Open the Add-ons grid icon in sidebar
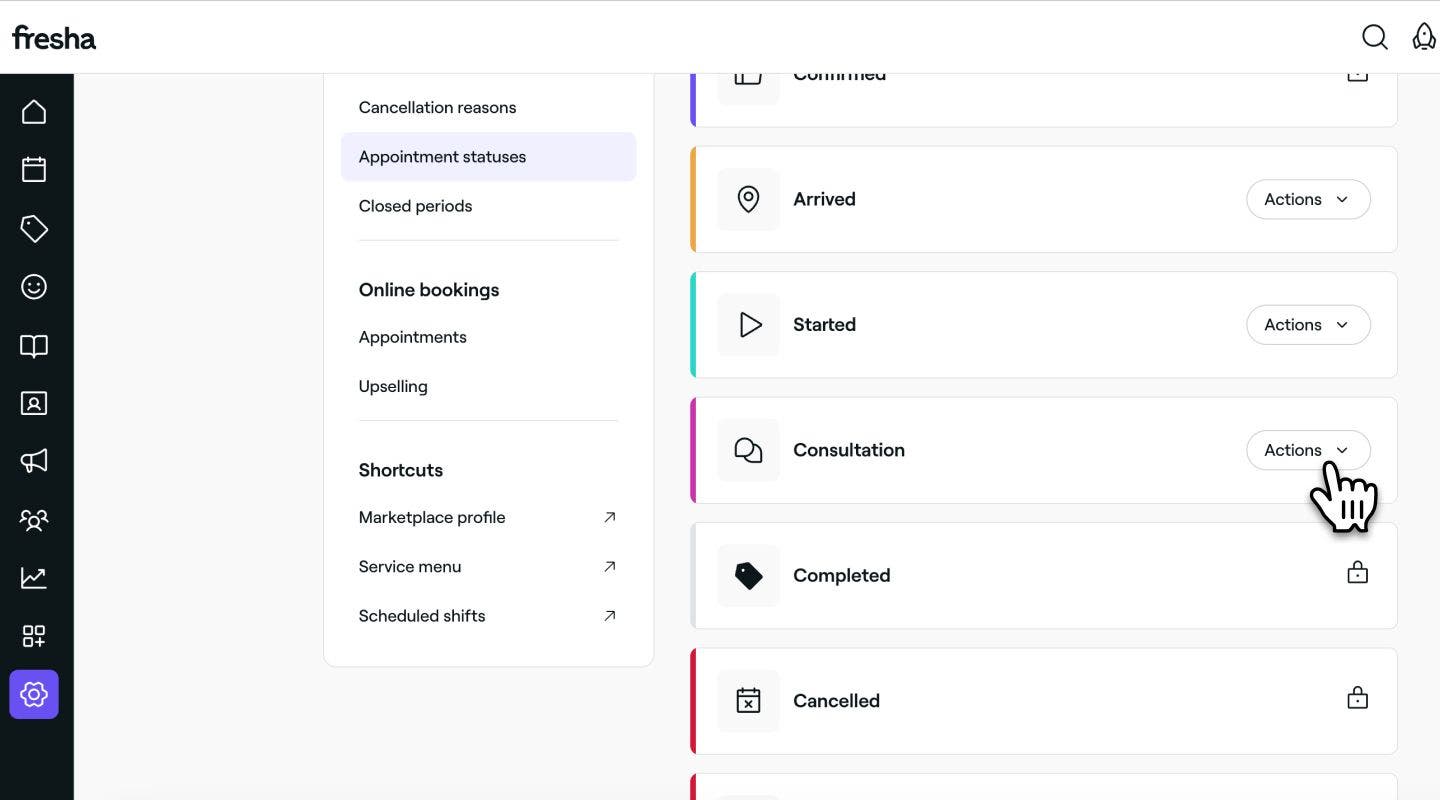The width and height of the screenshot is (1440, 800). coord(34,636)
